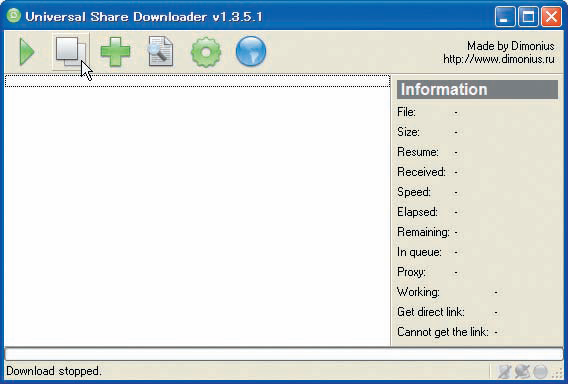Viewport: 568px width, 384px height.
Task: Select the 'In queue:' label
Action: [x=419, y=252]
